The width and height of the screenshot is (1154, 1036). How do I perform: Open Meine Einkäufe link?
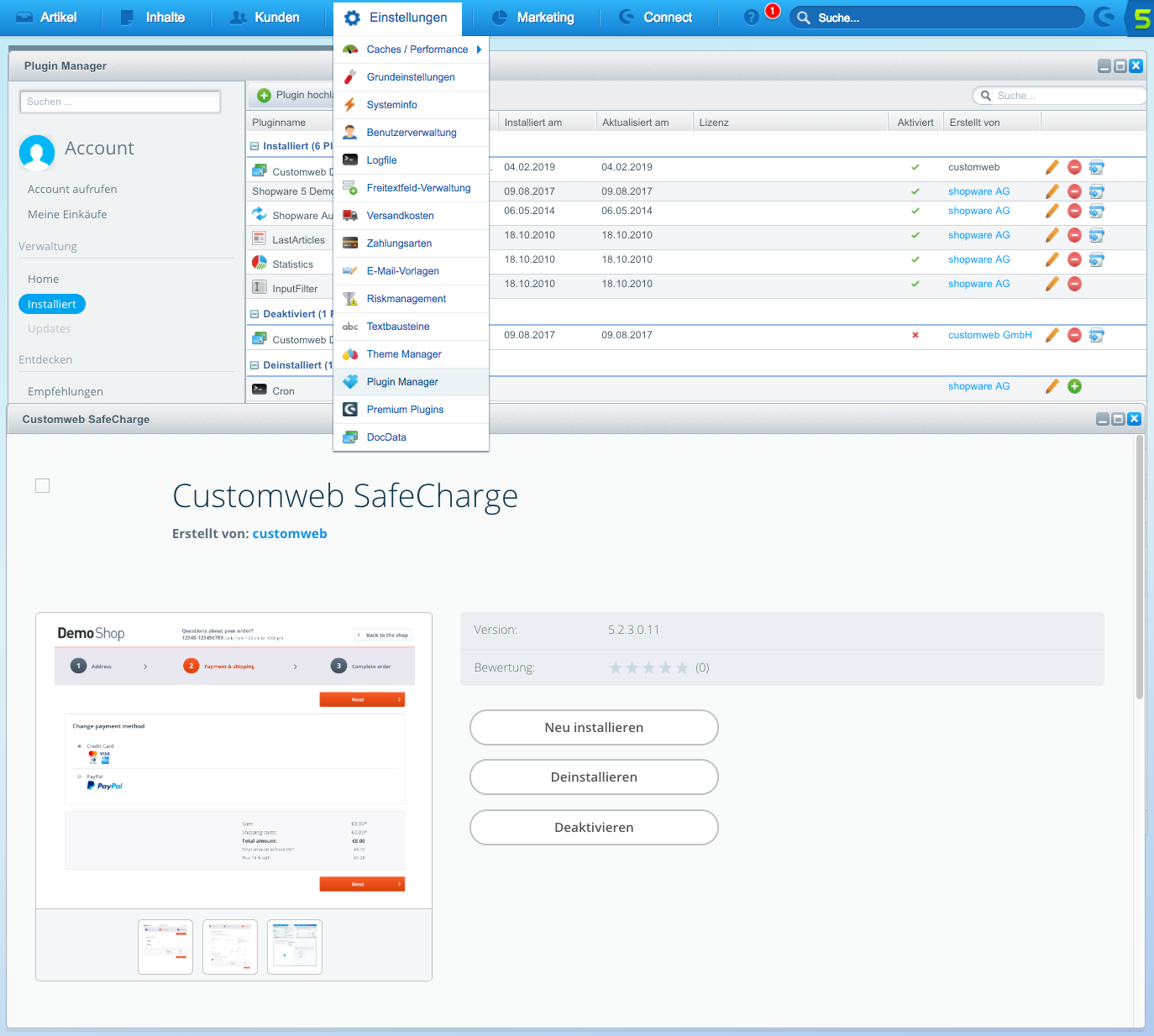click(x=67, y=215)
